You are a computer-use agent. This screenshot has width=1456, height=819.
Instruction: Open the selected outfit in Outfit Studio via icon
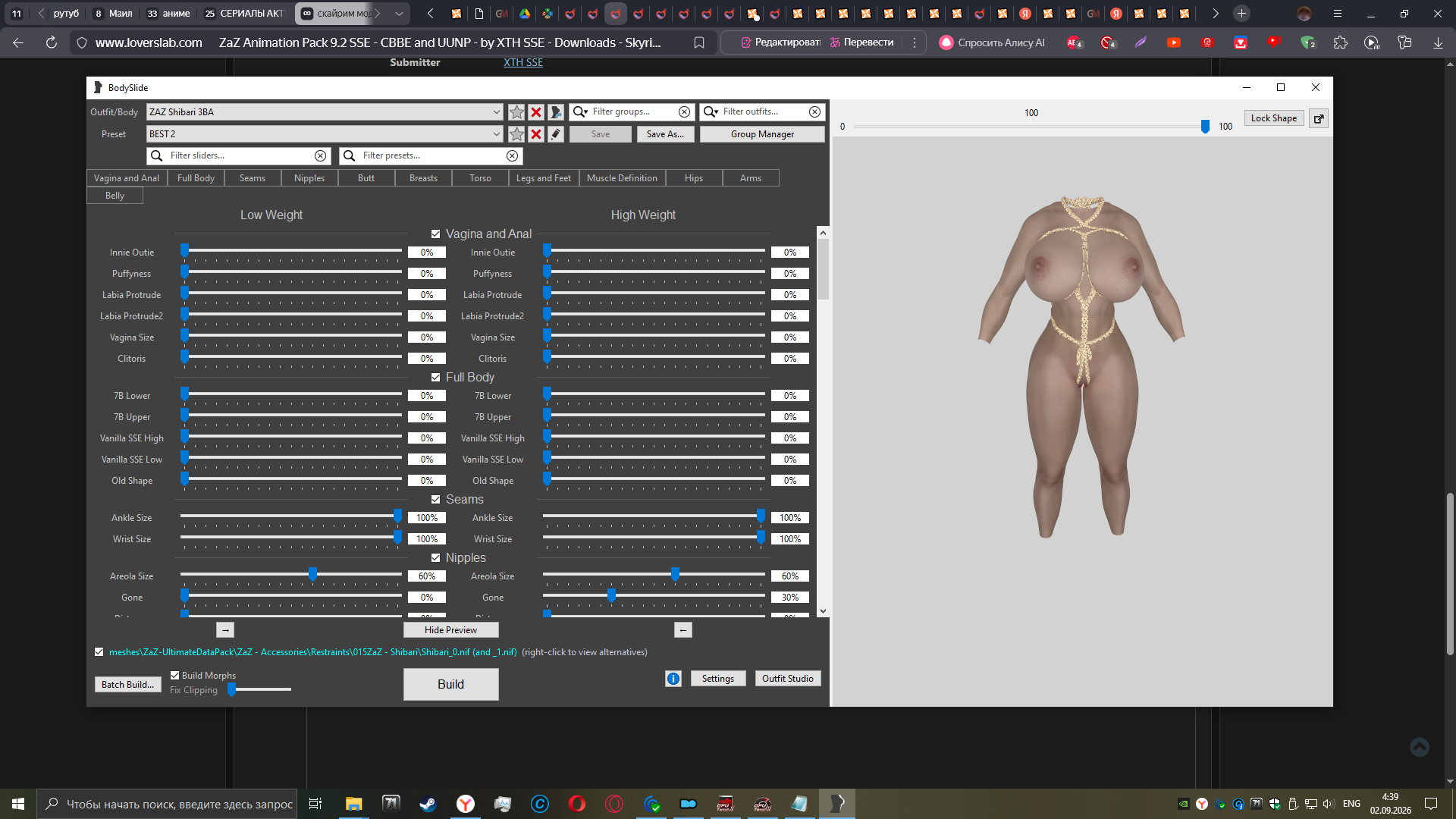pyautogui.click(x=556, y=112)
